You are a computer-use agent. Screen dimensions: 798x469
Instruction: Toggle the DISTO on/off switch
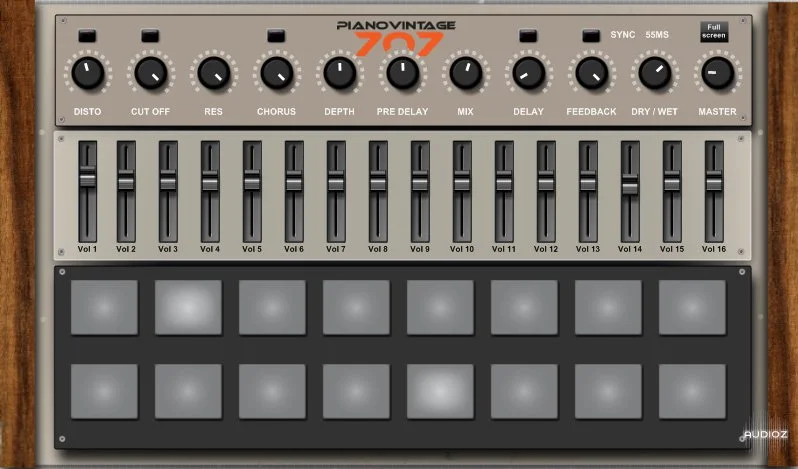pyautogui.click(x=87, y=36)
